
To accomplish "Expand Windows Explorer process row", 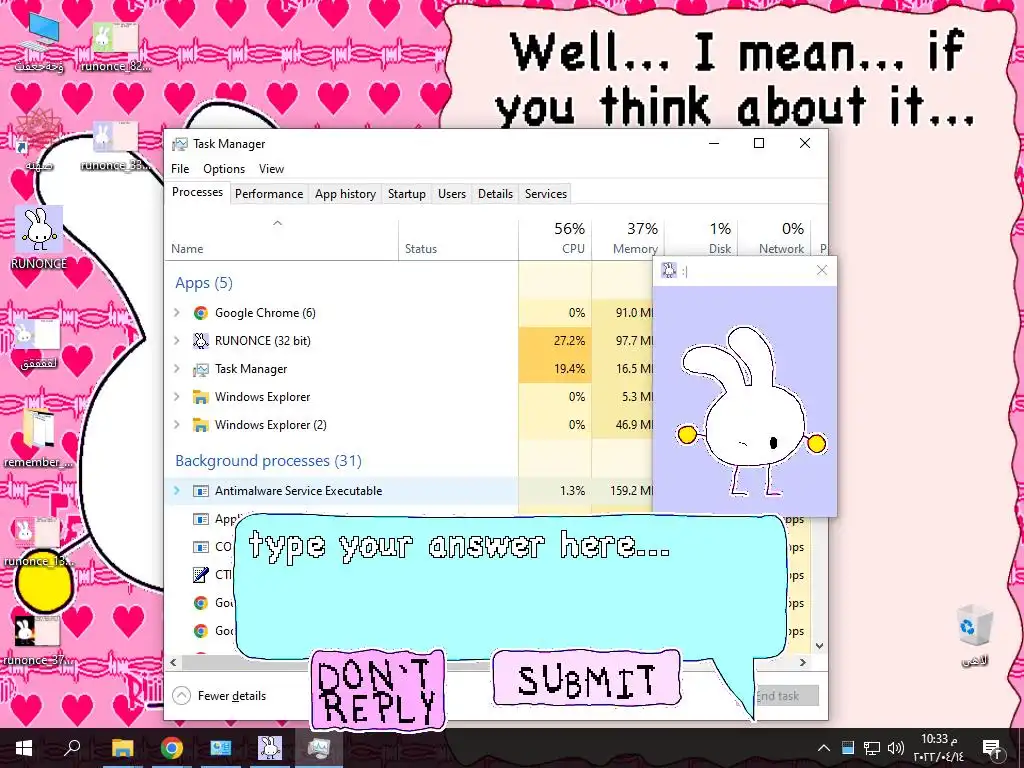I will tap(176, 397).
